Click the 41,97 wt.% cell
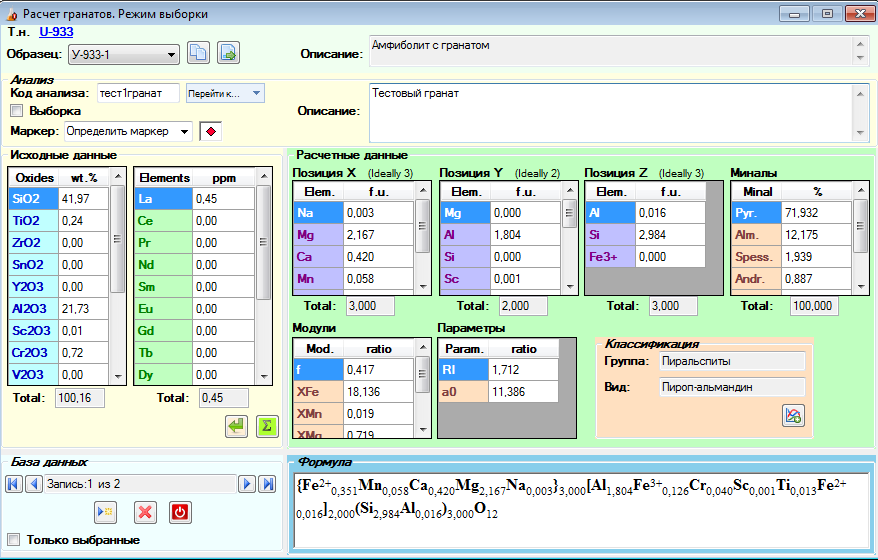Image resolution: width=878 pixels, height=560 pixels. [x=83, y=199]
